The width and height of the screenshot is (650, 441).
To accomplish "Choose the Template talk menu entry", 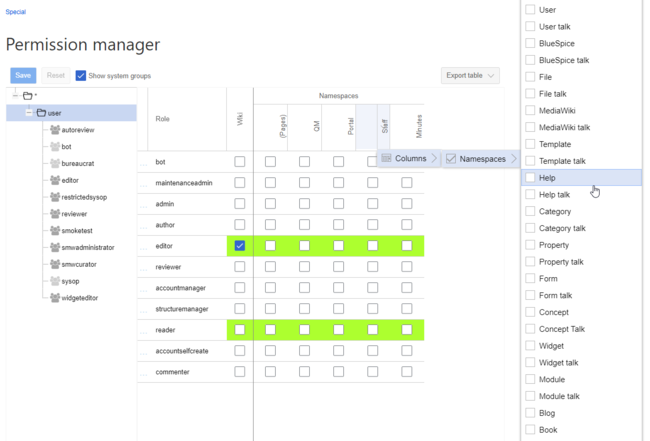I will (x=562, y=161).
